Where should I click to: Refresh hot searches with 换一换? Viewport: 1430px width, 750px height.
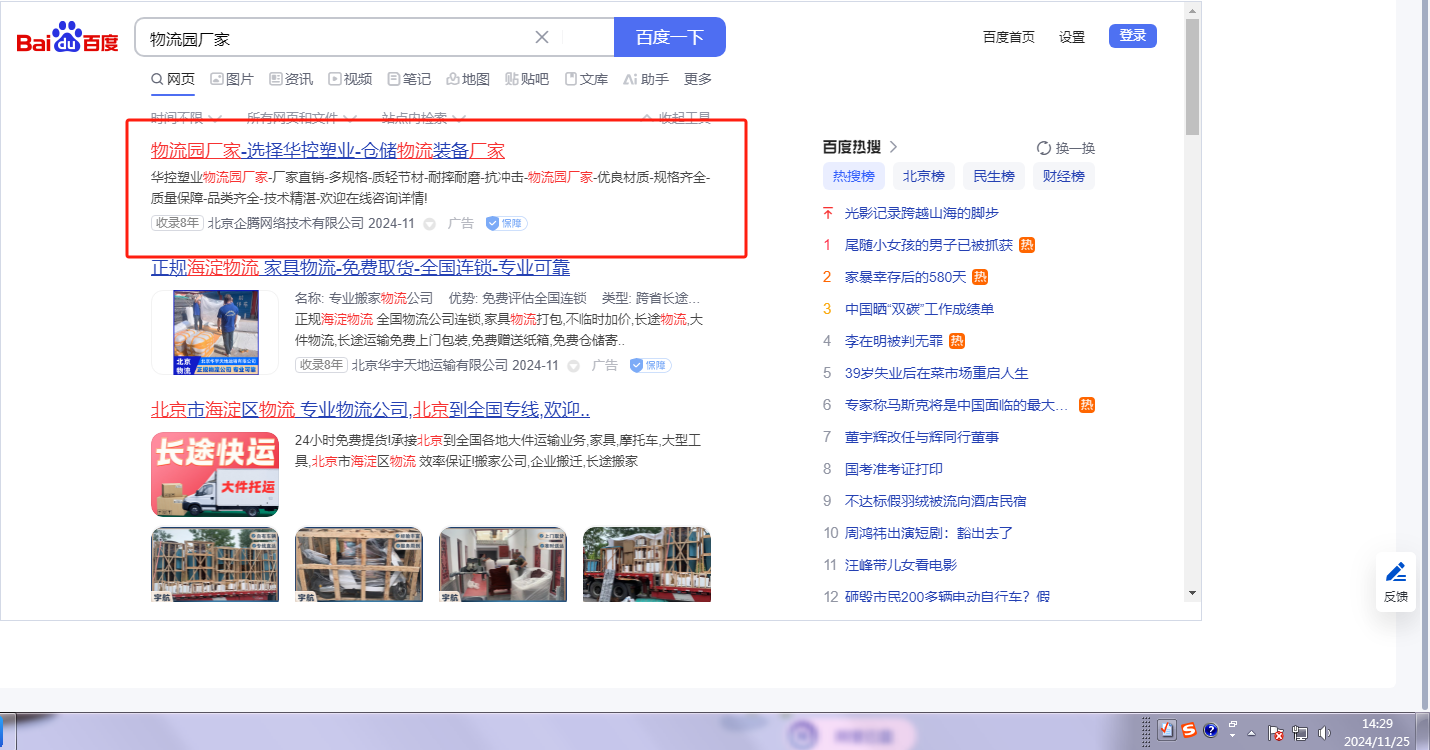1066,148
